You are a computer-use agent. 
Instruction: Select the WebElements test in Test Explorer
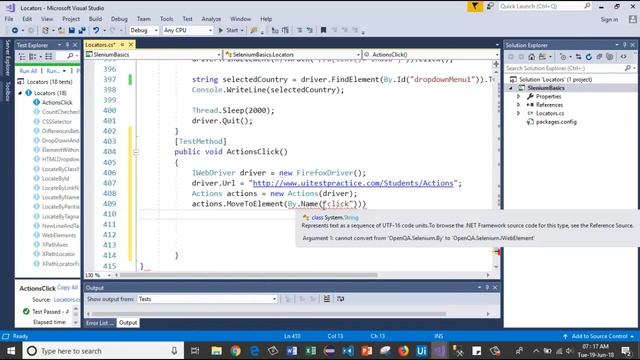tap(59, 235)
